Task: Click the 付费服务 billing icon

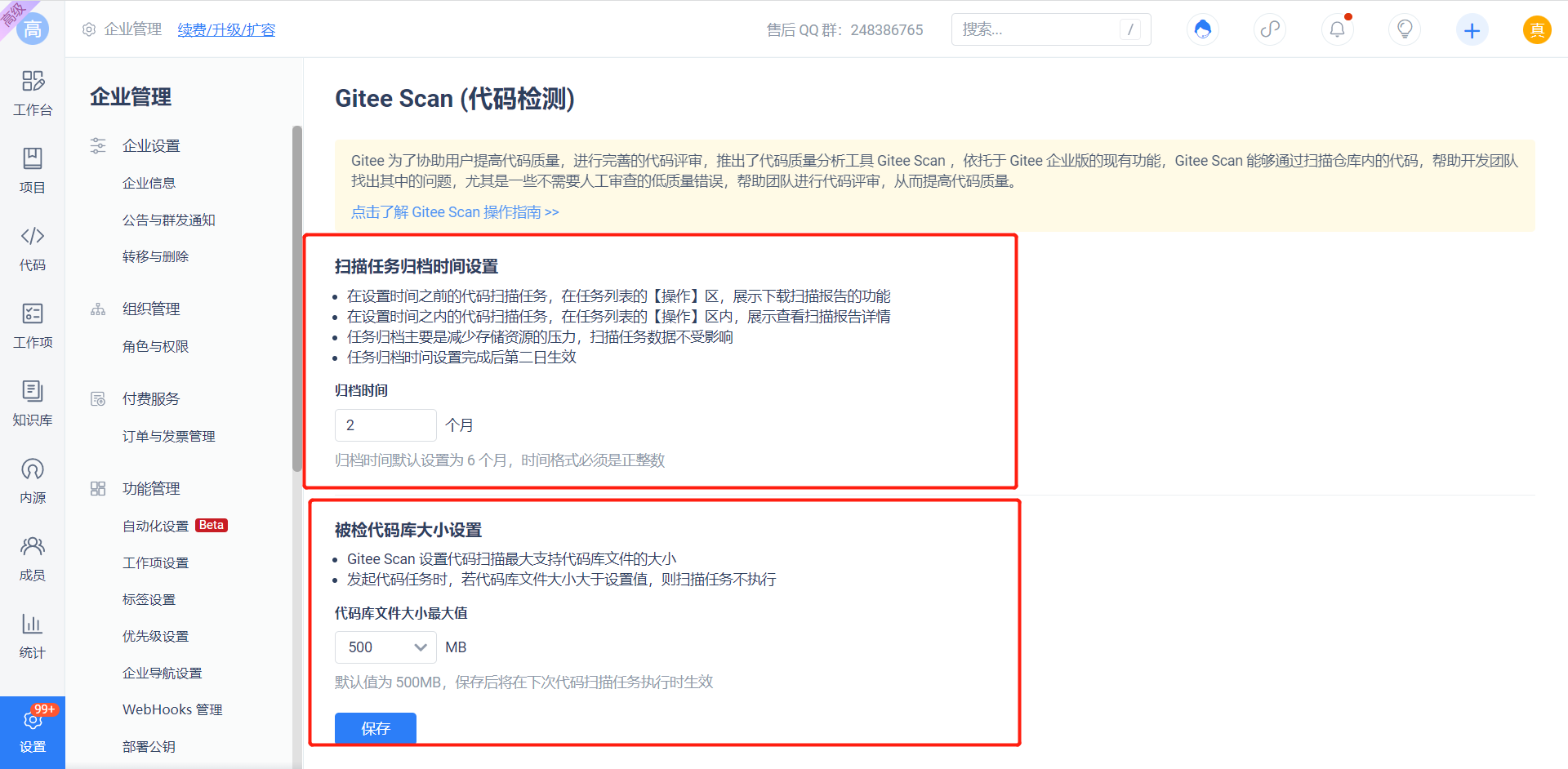Action: 98,398
